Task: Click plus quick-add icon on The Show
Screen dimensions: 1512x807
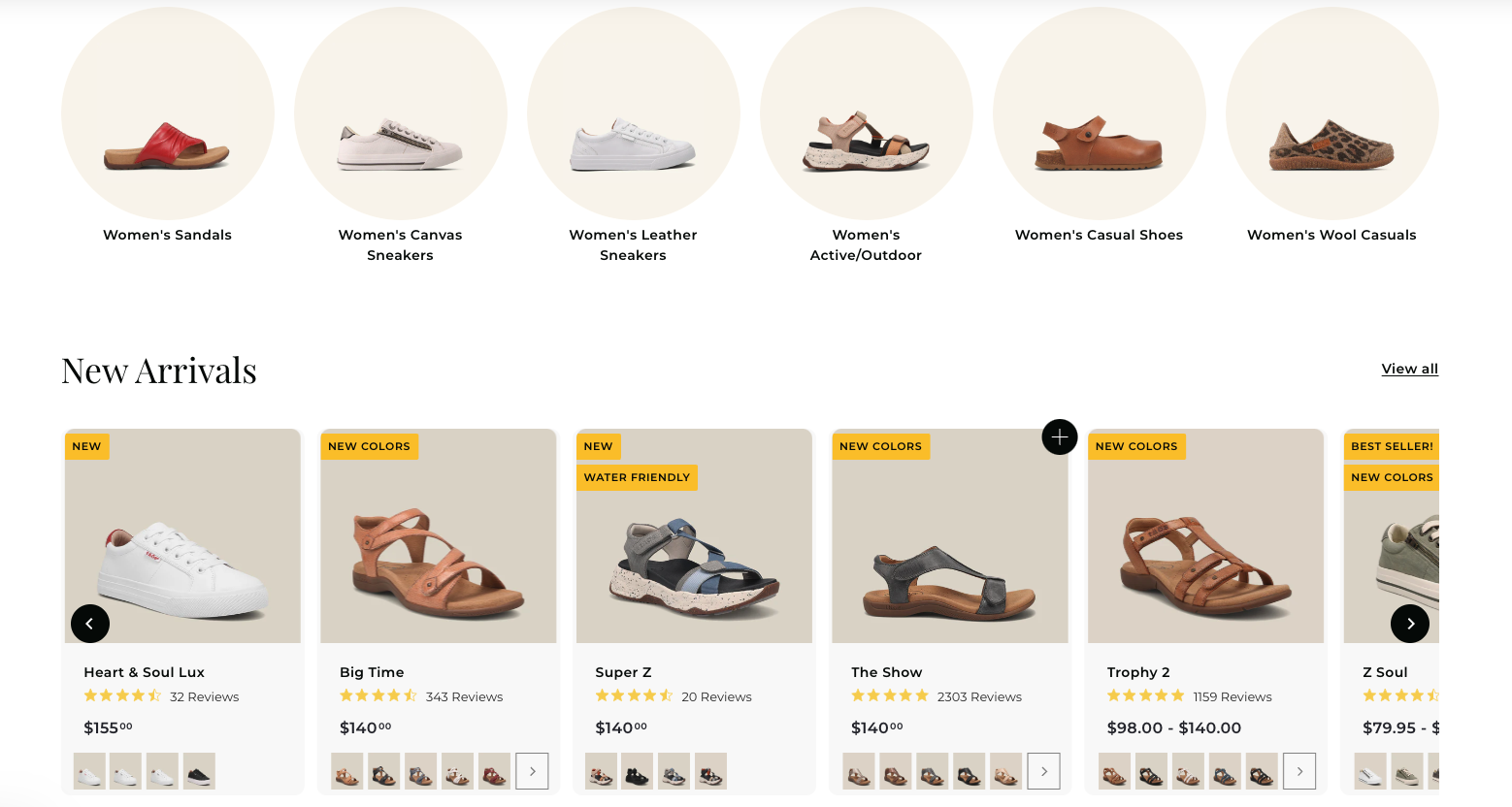Action: pyautogui.click(x=1059, y=437)
